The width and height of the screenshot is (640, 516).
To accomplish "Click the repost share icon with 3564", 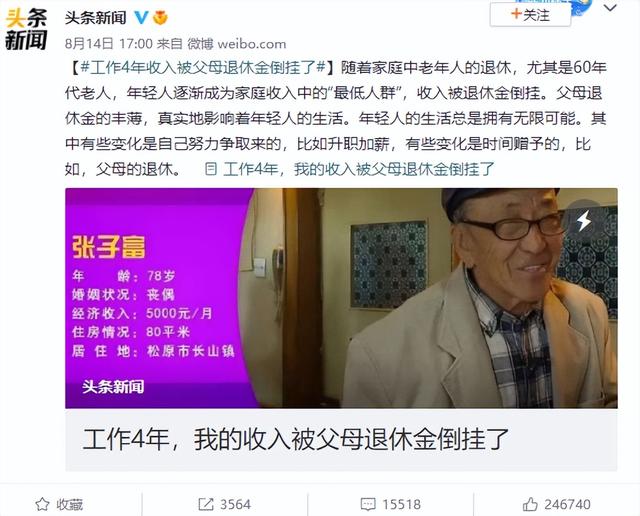I will 206,504.
